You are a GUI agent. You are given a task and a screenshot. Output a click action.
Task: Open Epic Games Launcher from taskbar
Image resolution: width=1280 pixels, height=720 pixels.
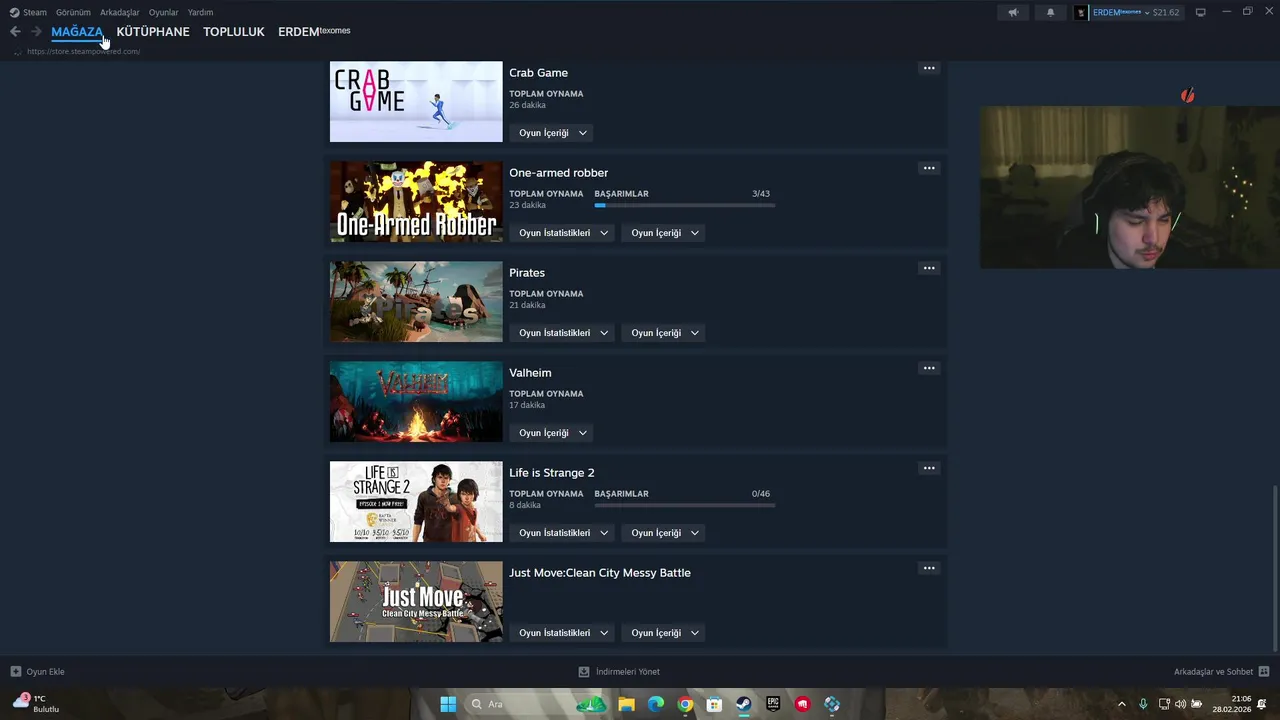pyautogui.click(x=773, y=704)
